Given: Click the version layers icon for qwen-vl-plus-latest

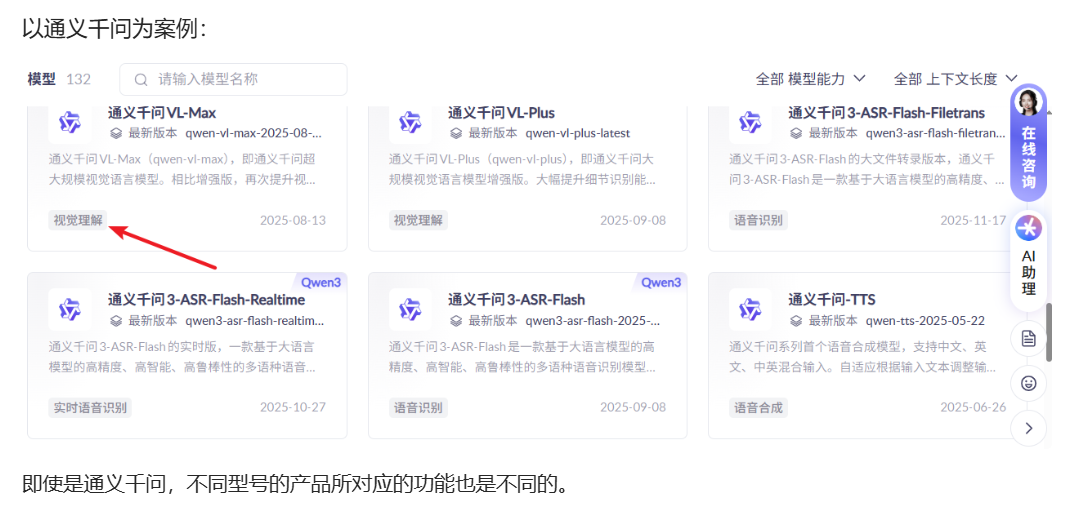Looking at the screenshot, I should pos(456,134).
